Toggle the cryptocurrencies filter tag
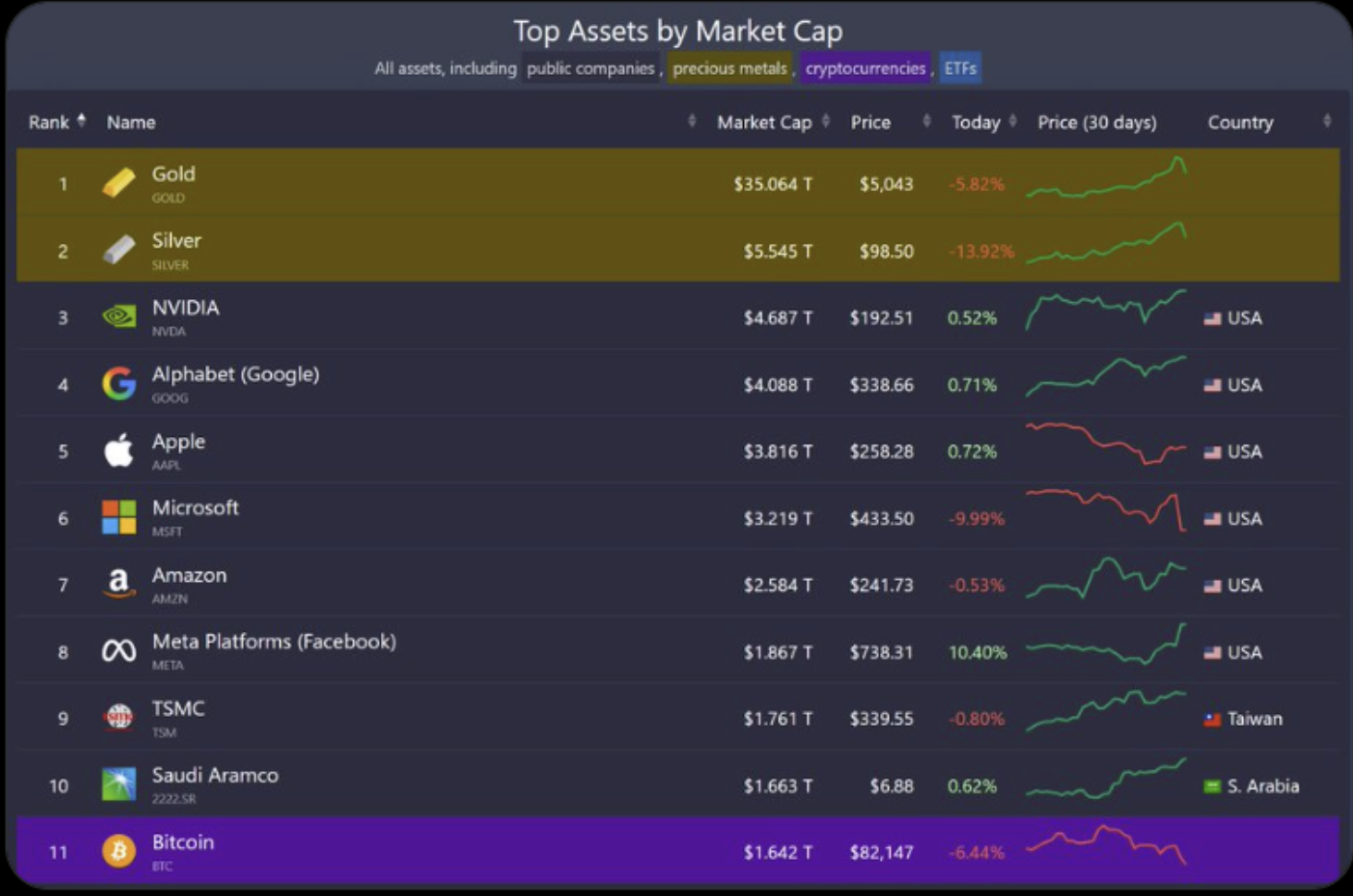Screen dimensions: 1353x896 point(865,68)
